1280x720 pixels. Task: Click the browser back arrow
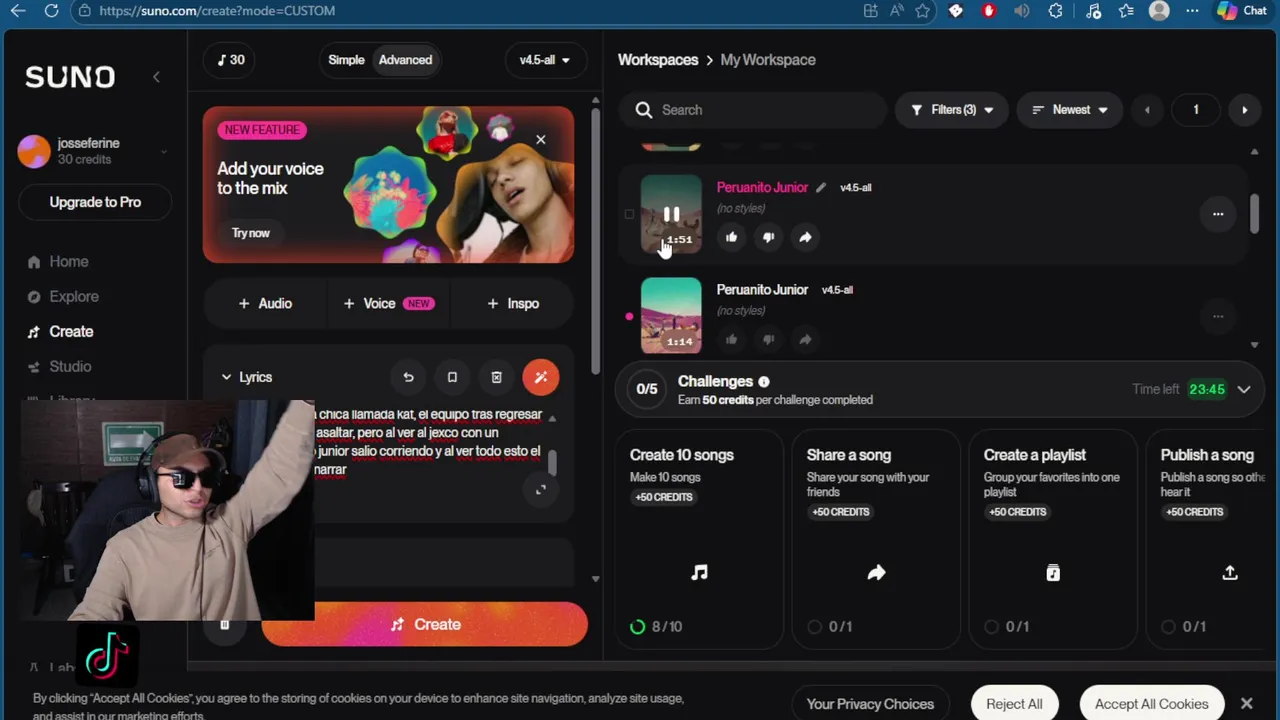pos(17,11)
